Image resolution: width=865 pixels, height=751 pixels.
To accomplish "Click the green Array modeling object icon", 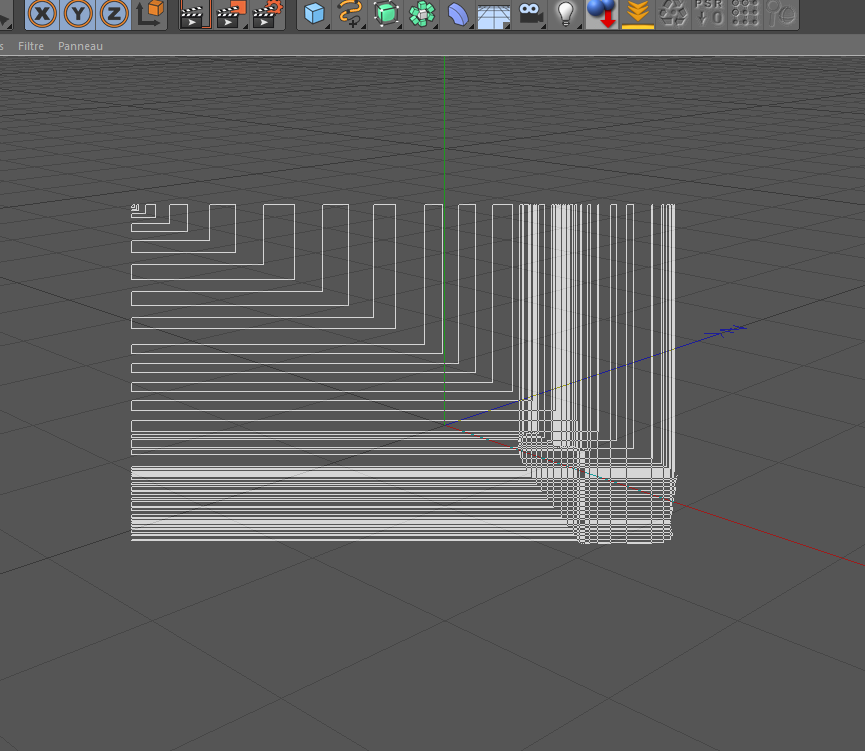I will (422, 13).
